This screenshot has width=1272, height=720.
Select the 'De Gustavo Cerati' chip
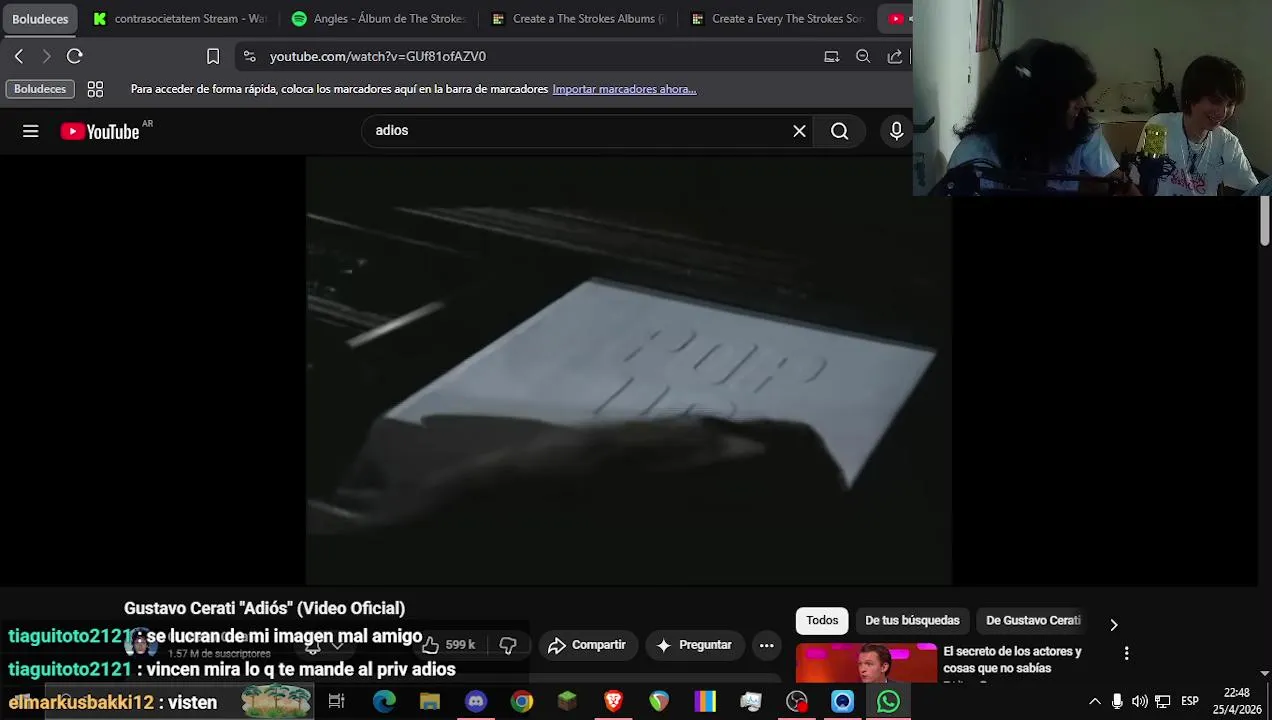point(1033,620)
